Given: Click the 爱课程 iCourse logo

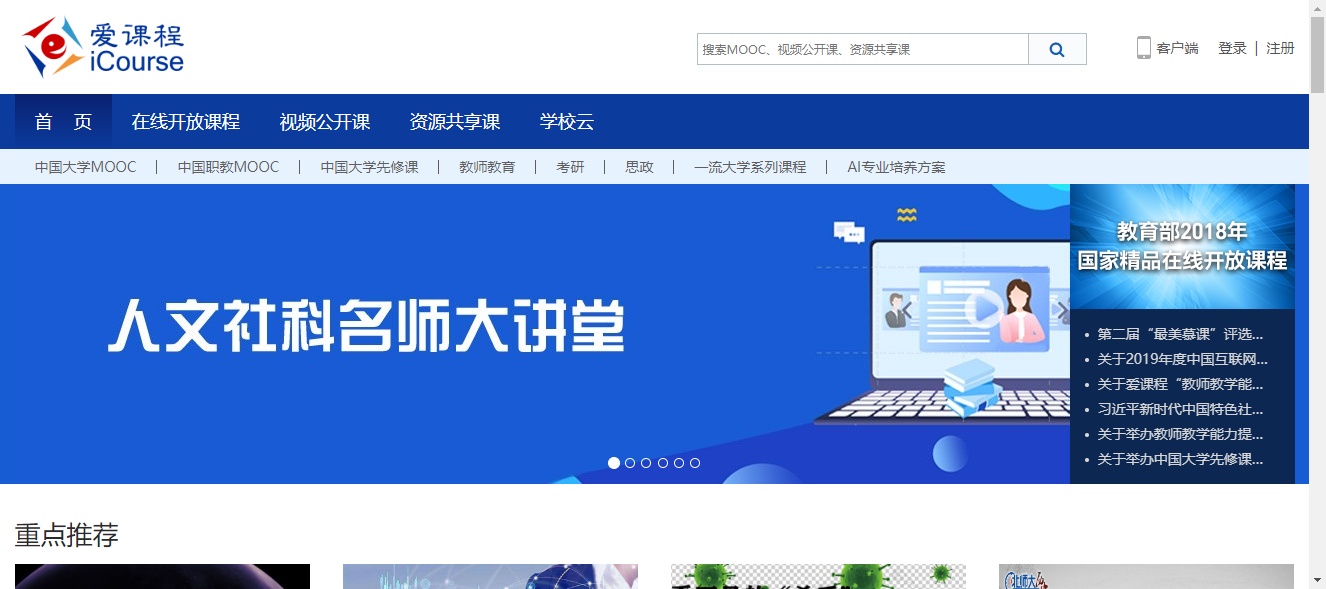Looking at the screenshot, I should [100, 47].
